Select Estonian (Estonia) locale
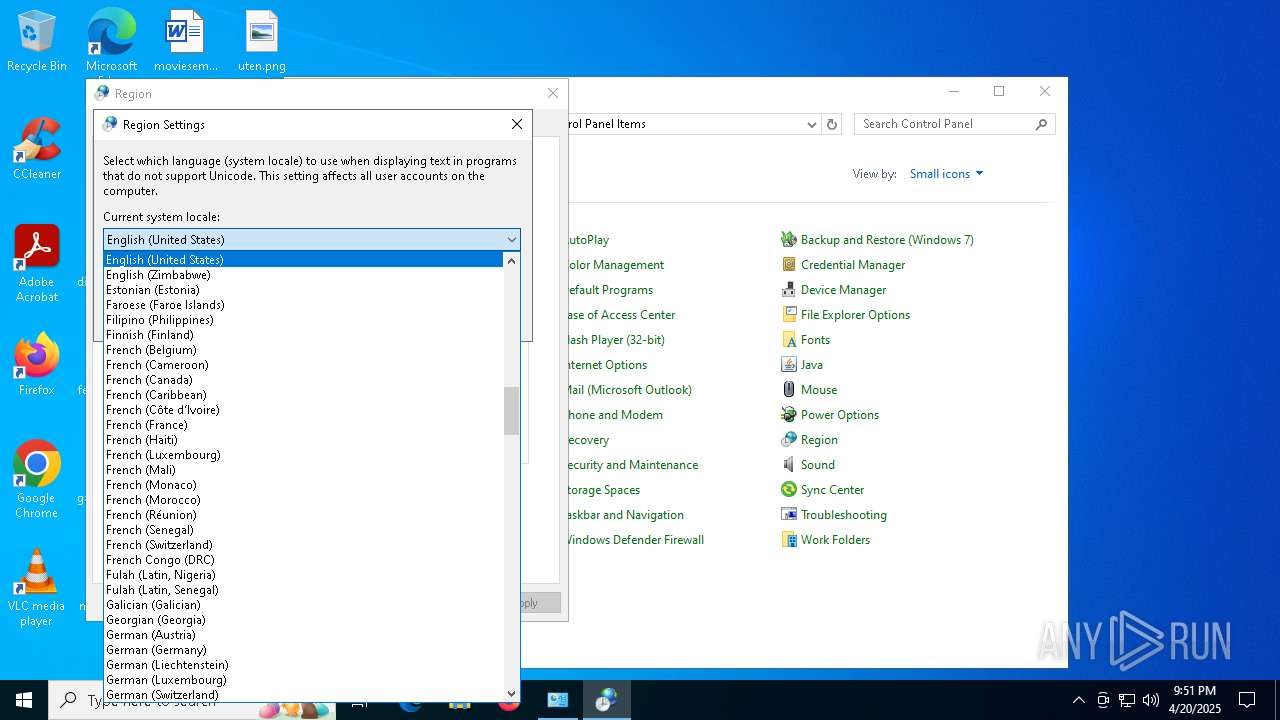 (x=303, y=290)
